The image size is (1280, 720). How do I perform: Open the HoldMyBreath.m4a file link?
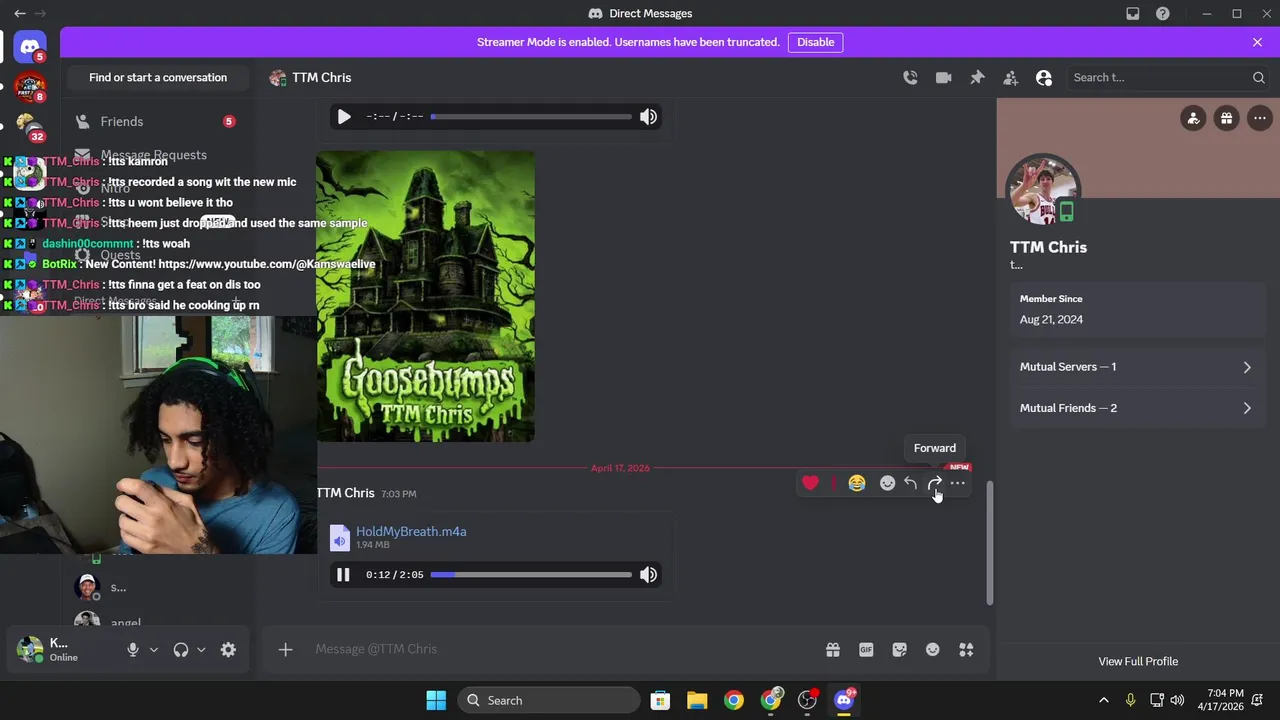[411, 531]
